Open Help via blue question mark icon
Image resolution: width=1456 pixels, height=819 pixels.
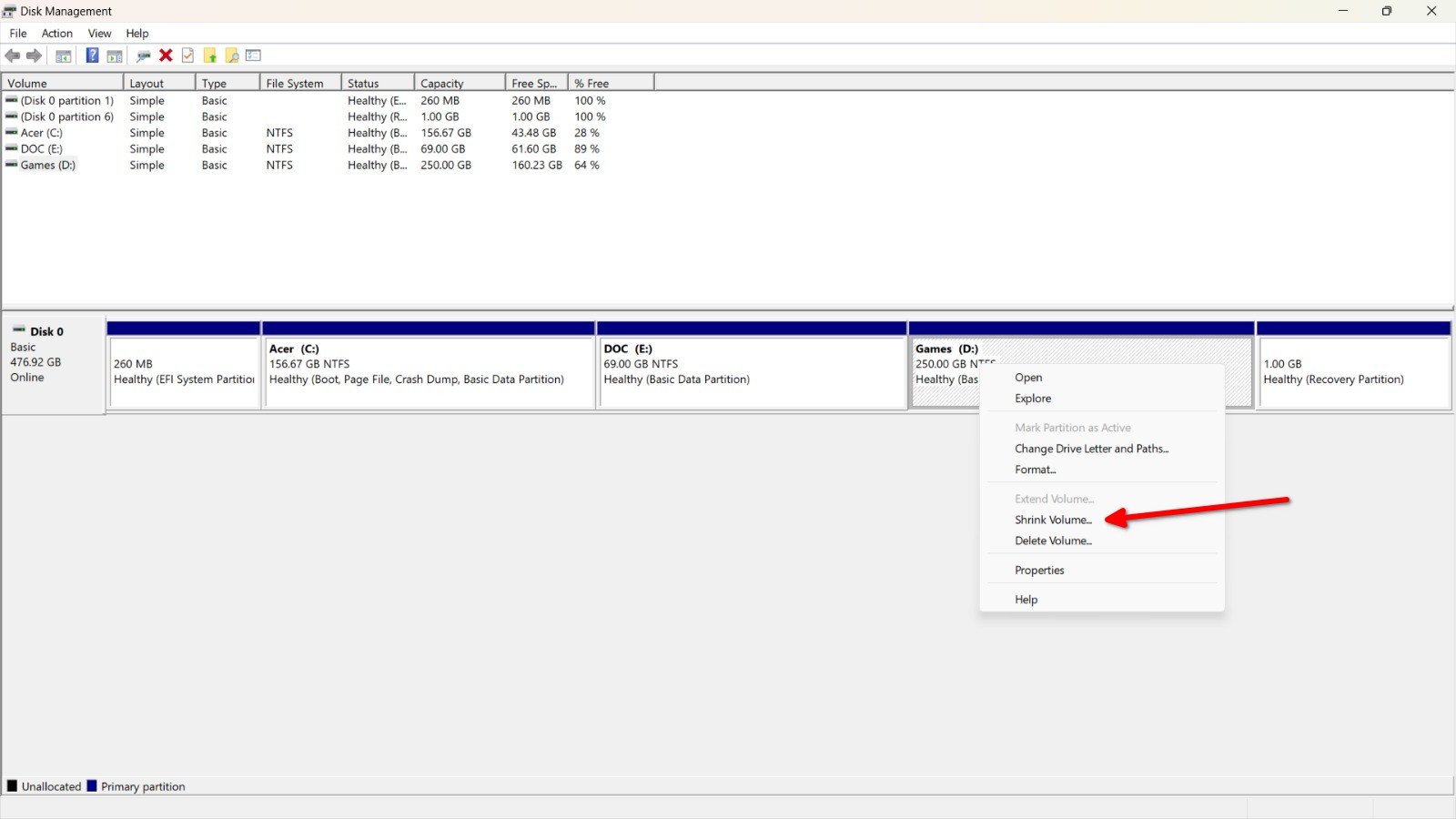[x=92, y=56]
